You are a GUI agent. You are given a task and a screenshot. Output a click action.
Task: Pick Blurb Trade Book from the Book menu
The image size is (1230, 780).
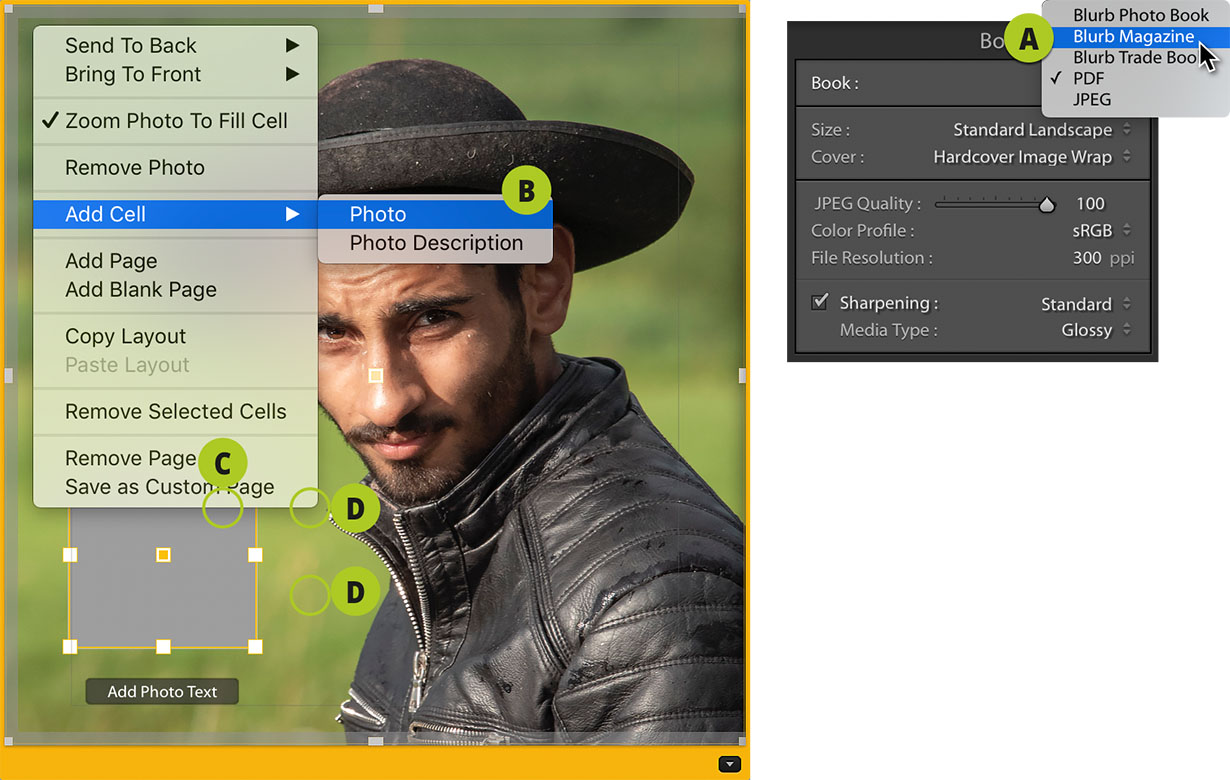coord(1136,58)
